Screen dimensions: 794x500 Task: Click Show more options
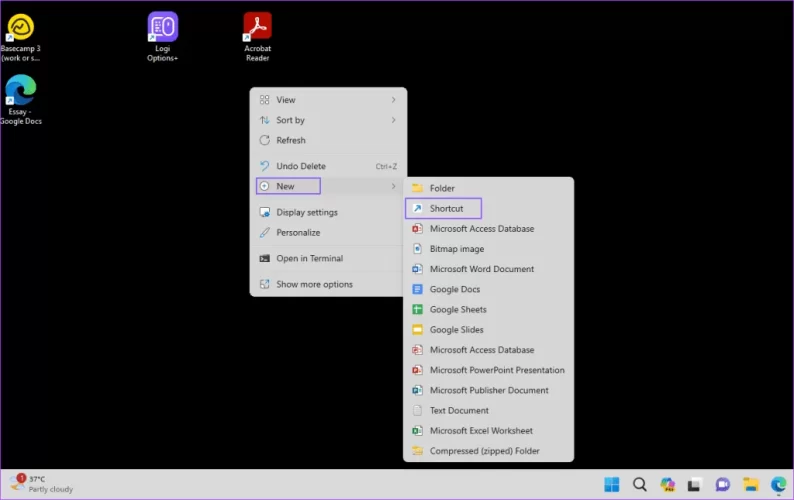tap(314, 284)
